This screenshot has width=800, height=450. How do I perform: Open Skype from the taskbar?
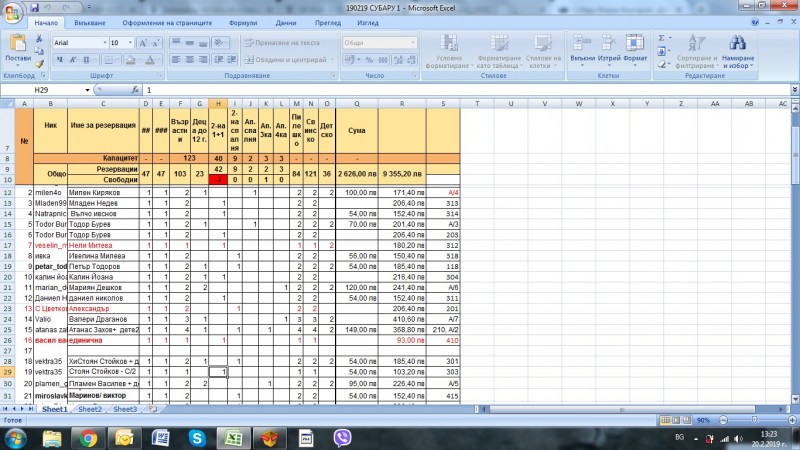197,438
